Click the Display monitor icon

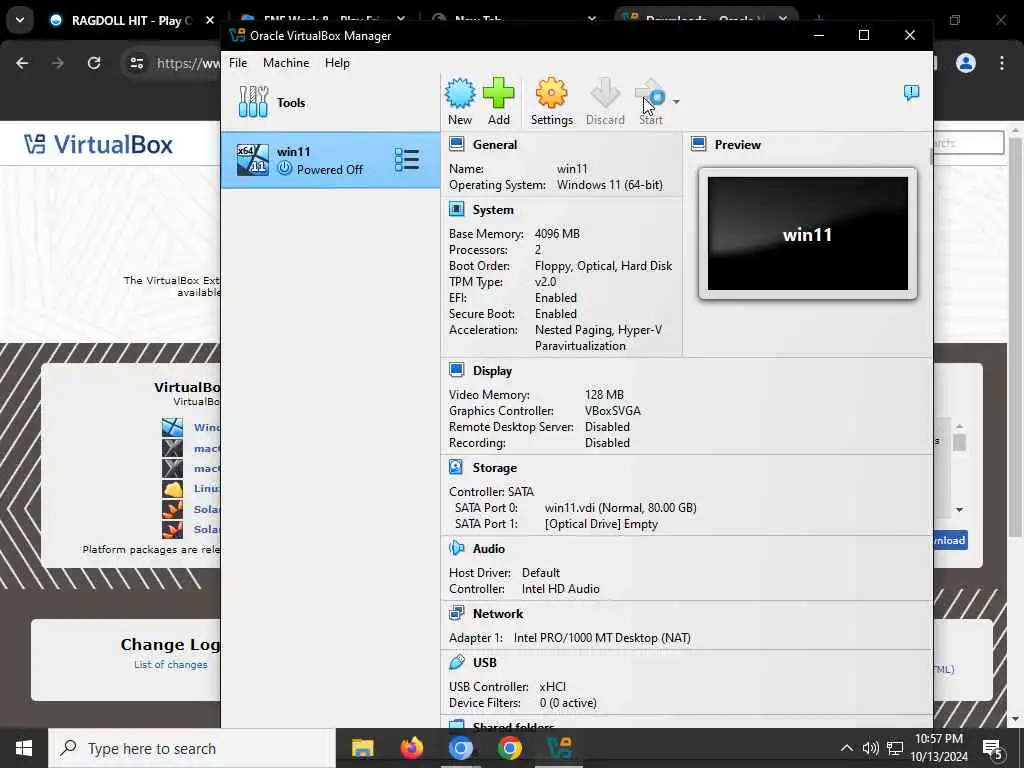tap(456, 370)
